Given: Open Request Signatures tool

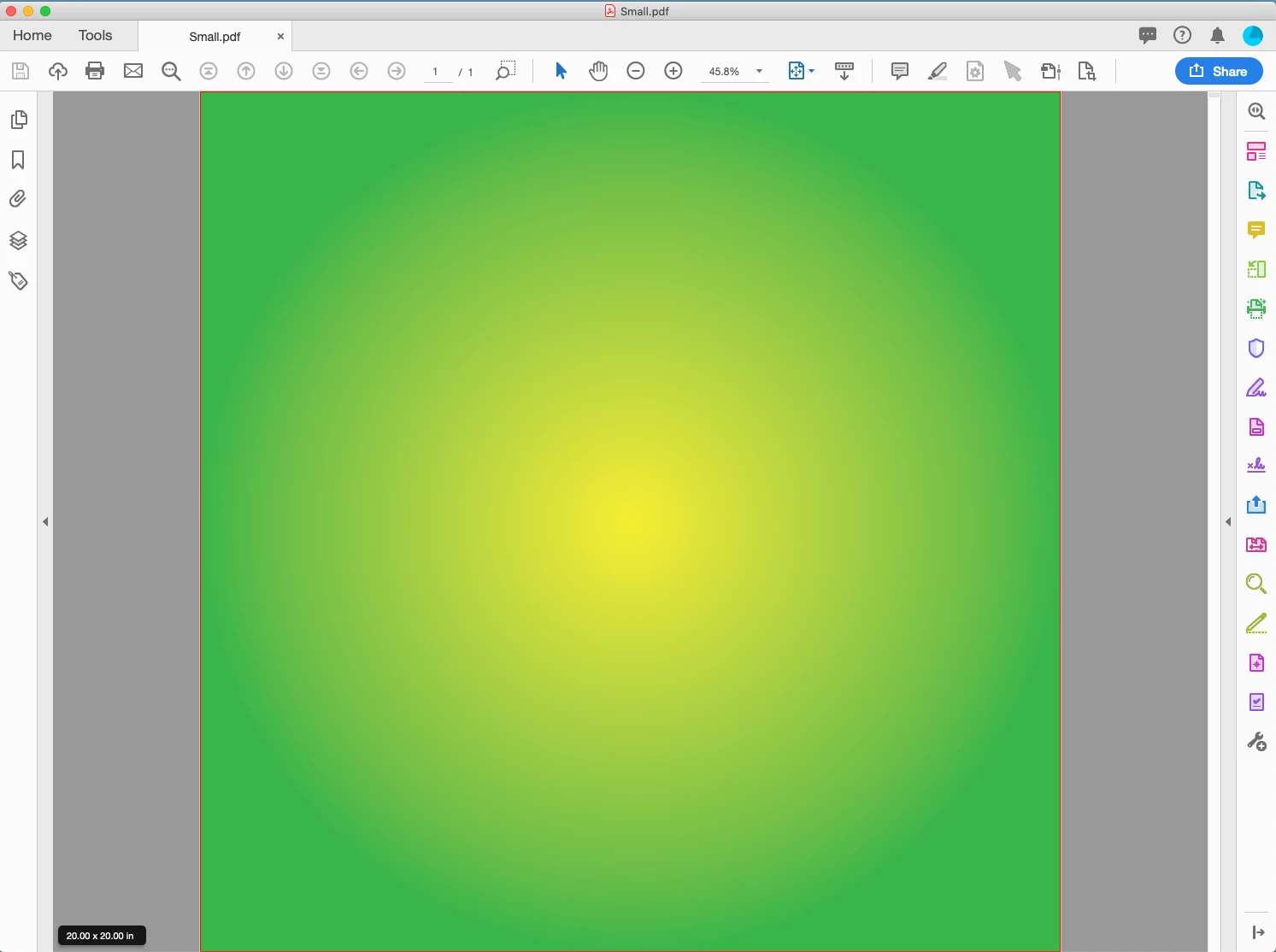Looking at the screenshot, I should click(1256, 466).
